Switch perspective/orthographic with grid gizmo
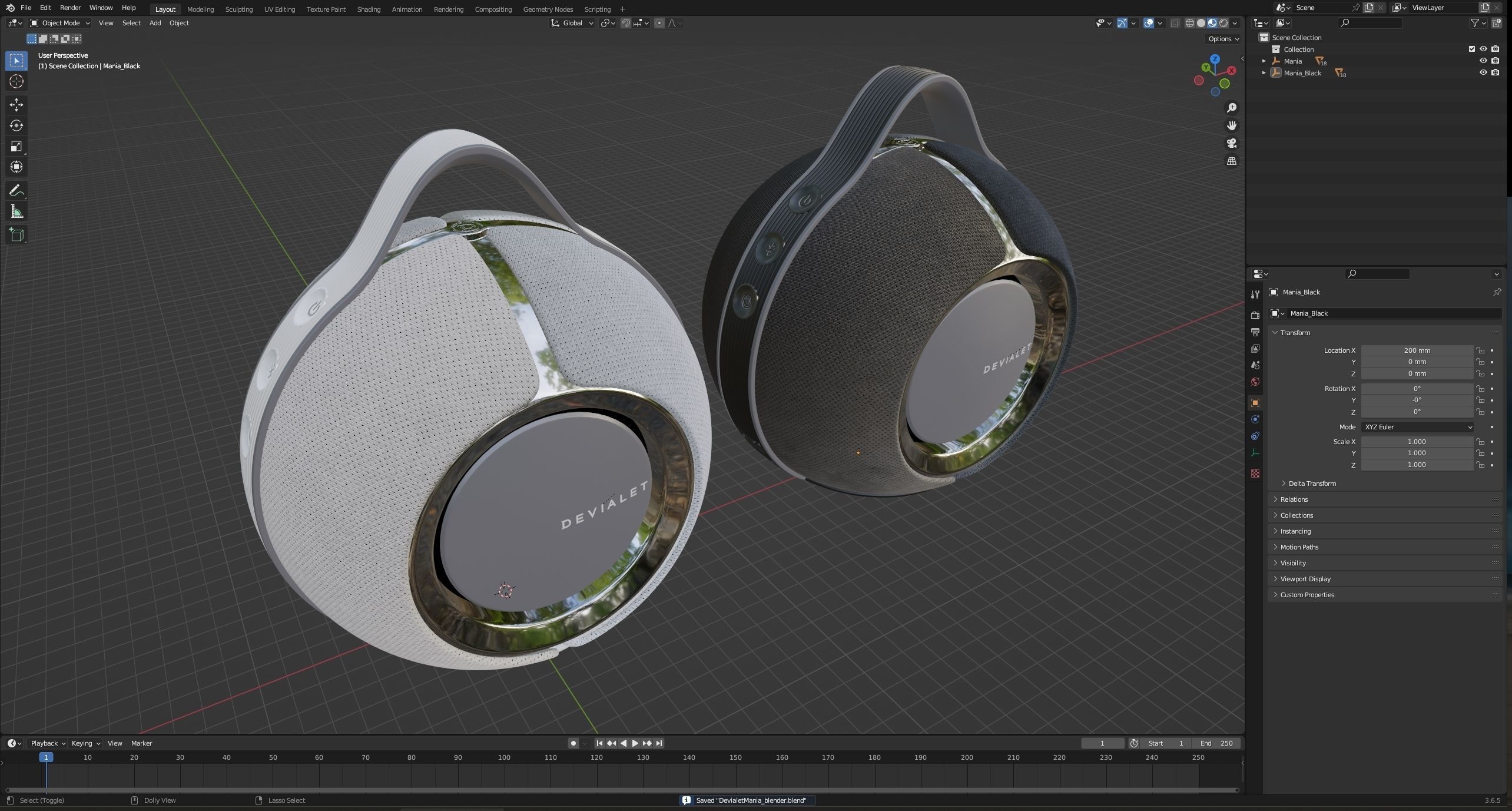The image size is (1512, 811). coord(1231,161)
